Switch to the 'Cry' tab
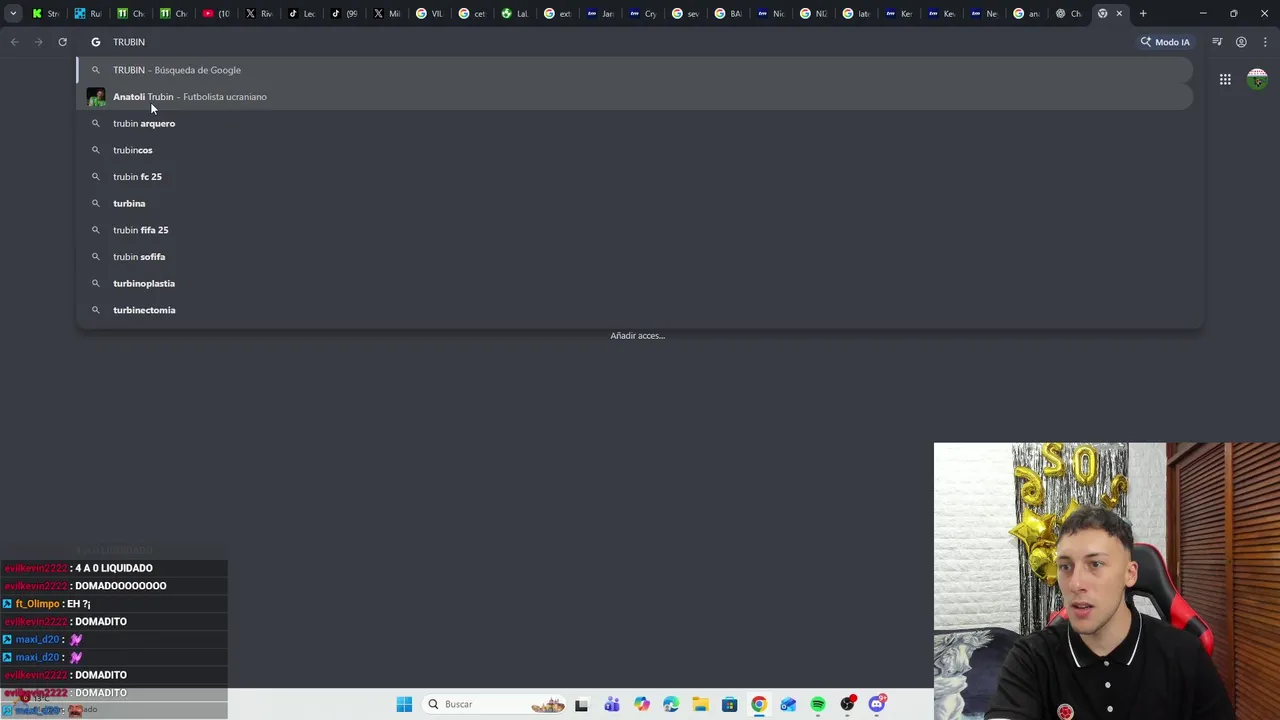 click(x=643, y=13)
